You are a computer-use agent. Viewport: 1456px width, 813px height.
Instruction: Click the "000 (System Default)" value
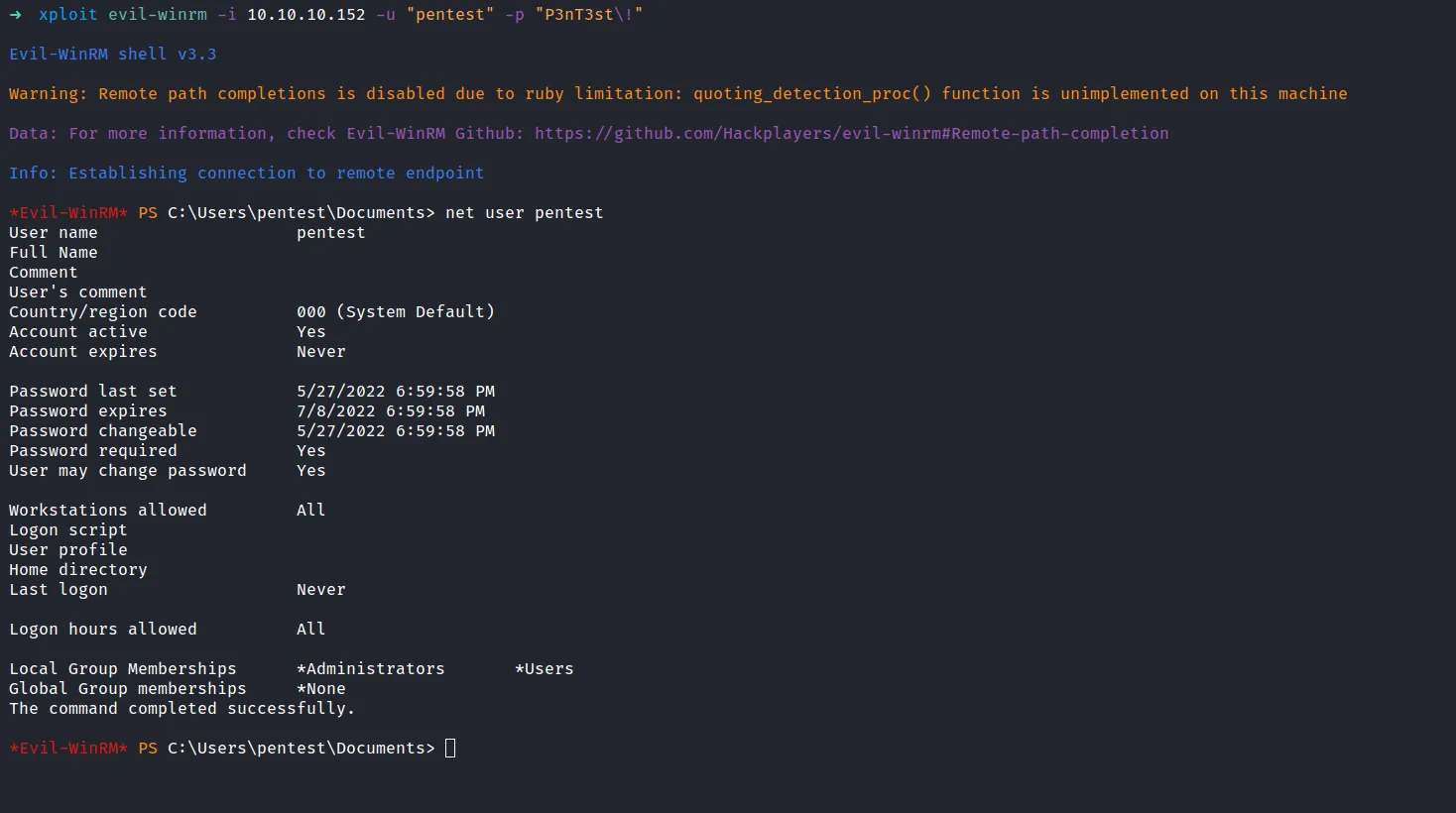click(395, 312)
